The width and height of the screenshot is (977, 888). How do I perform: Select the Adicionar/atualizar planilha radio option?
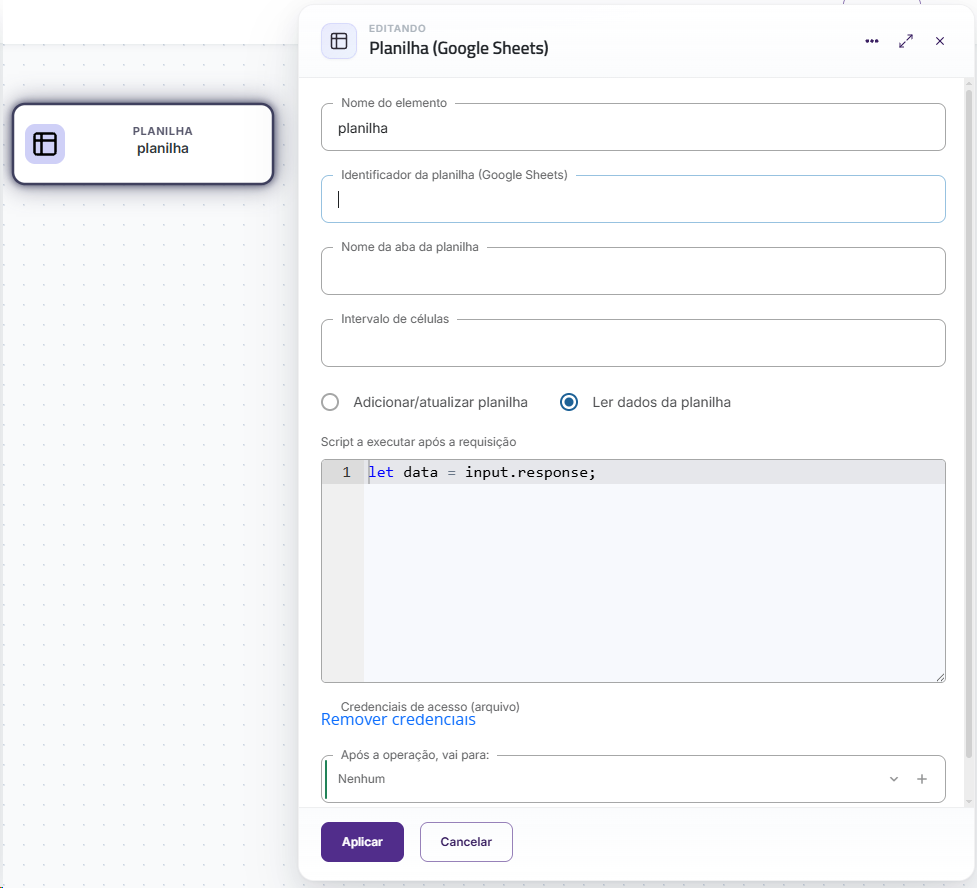pyautogui.click(x=330, y=402)
